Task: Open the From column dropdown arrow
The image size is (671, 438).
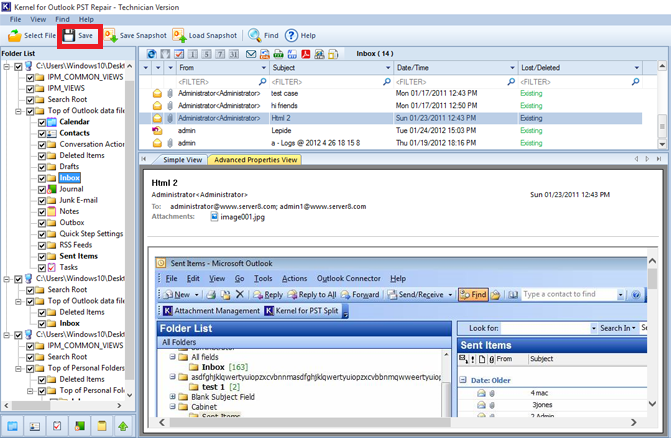Action: click(x=264, y=68)
